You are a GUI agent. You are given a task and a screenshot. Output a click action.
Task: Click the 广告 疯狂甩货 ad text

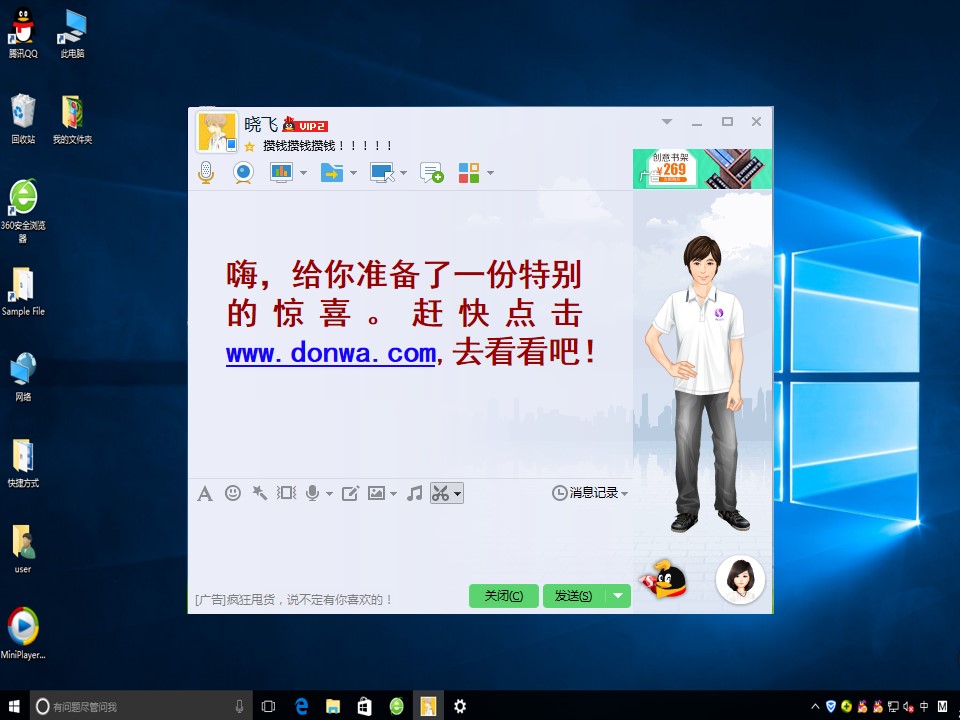pos(293,599)
